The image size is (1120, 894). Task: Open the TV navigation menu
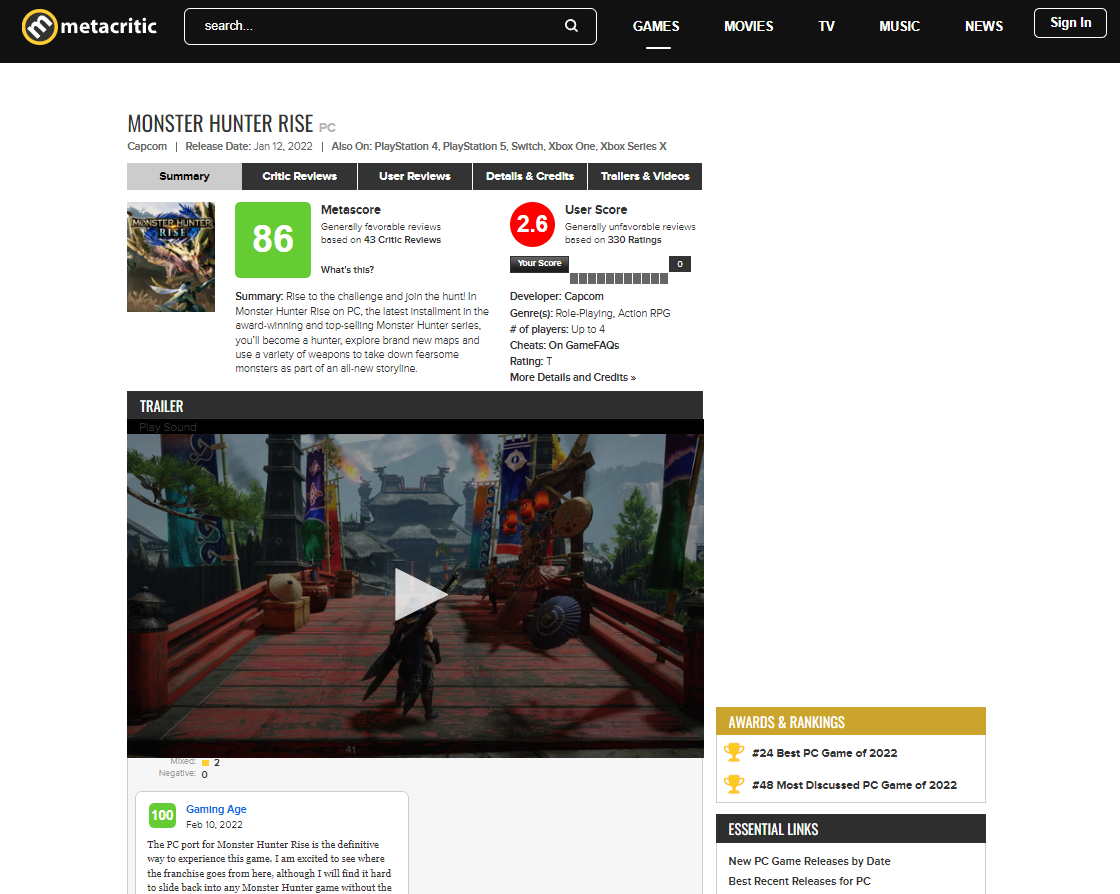point(826,26)
